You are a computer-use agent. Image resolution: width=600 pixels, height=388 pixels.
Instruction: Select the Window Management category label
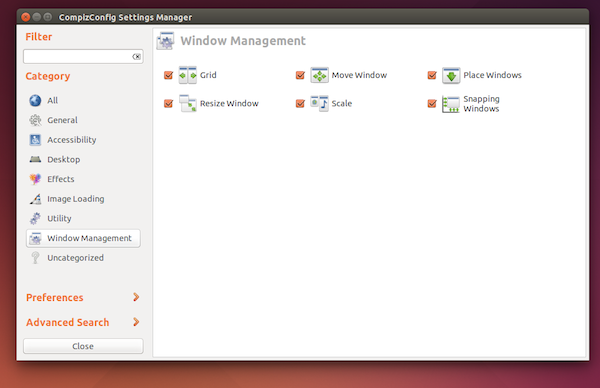pos(89,238)
